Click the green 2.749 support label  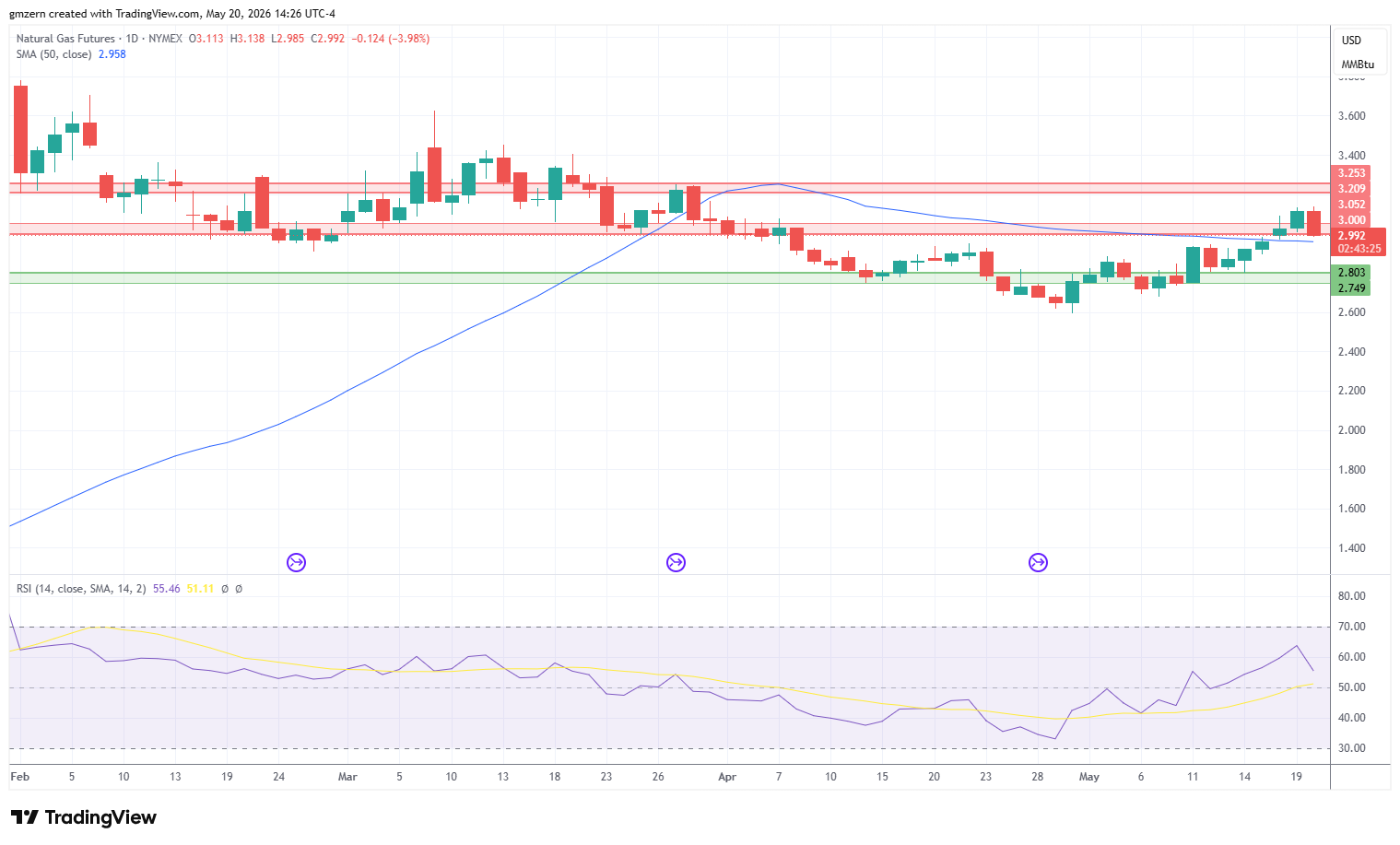coord(1352,288)
